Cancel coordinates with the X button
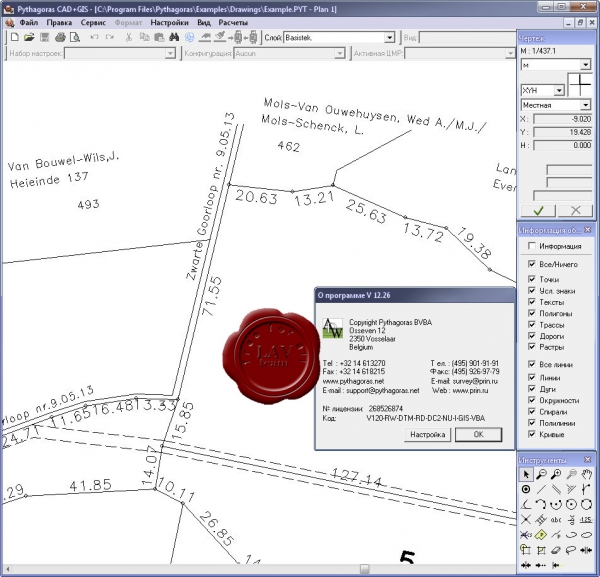This screenshot has height=577, width=600. (575, 210)
